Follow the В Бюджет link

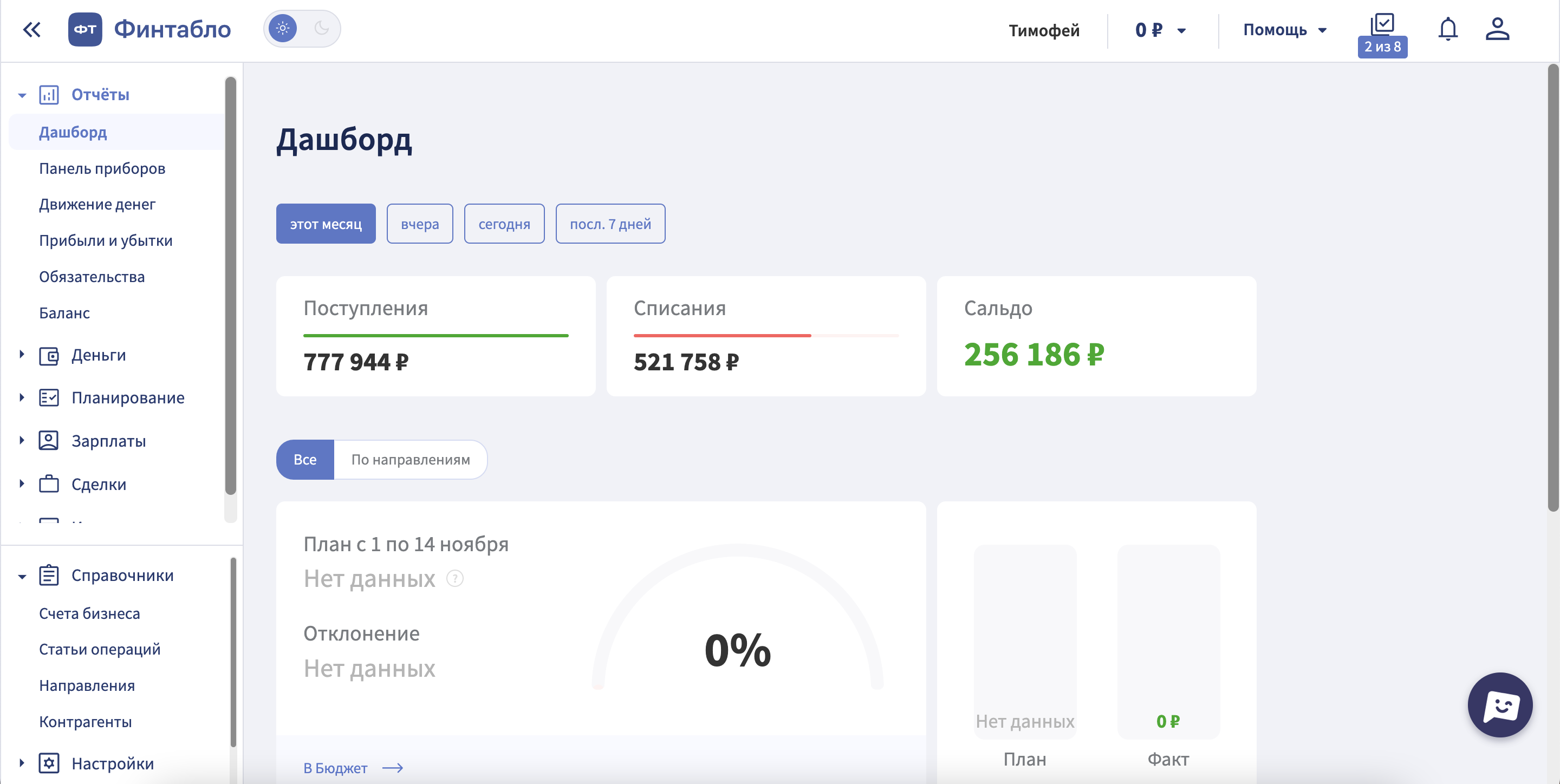pyautogui.click(x=335, y=768)
